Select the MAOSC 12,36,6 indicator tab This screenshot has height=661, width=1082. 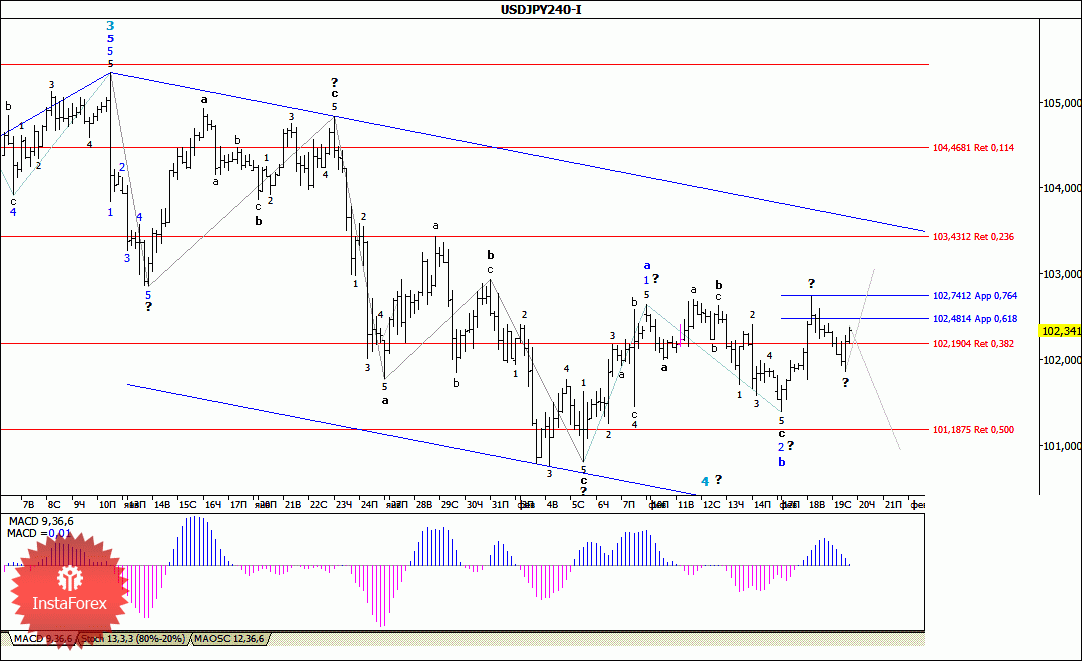pyautogui.click(x=228, y=639)
